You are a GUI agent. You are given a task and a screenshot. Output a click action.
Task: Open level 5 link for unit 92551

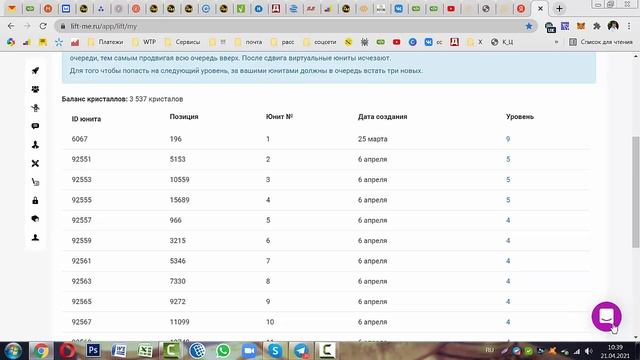coord(508,159)
